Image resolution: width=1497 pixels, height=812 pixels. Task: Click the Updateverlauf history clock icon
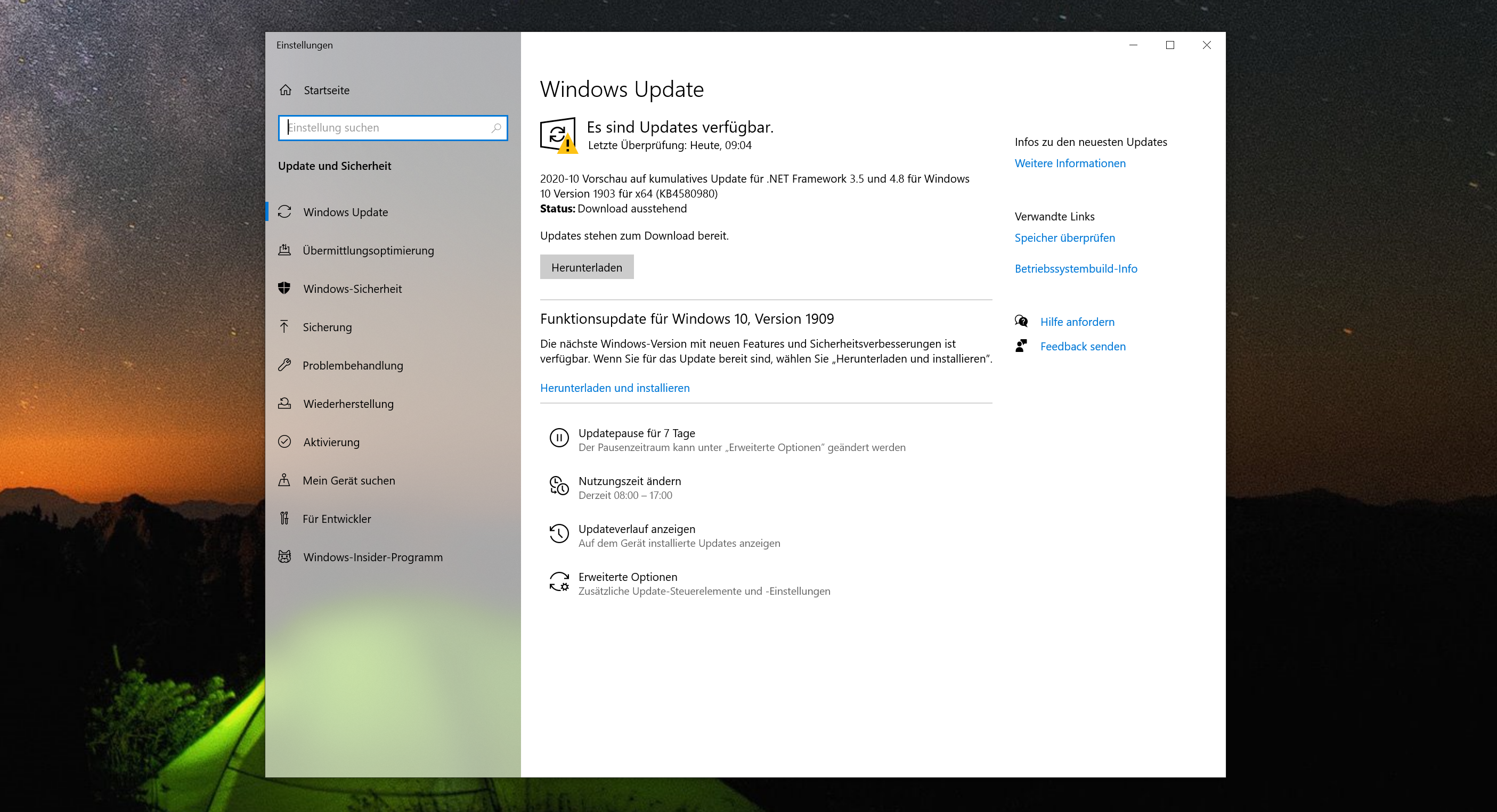[x=559, y=534]
